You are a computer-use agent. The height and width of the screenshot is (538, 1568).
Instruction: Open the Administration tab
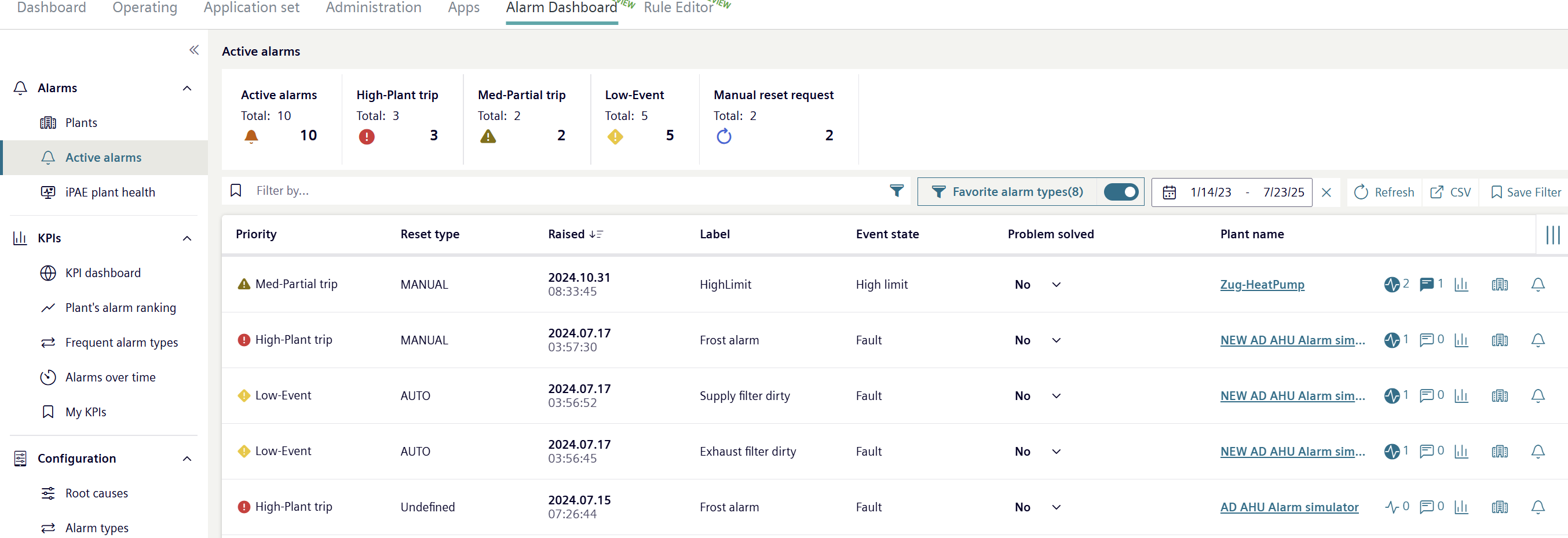(373, 8)
